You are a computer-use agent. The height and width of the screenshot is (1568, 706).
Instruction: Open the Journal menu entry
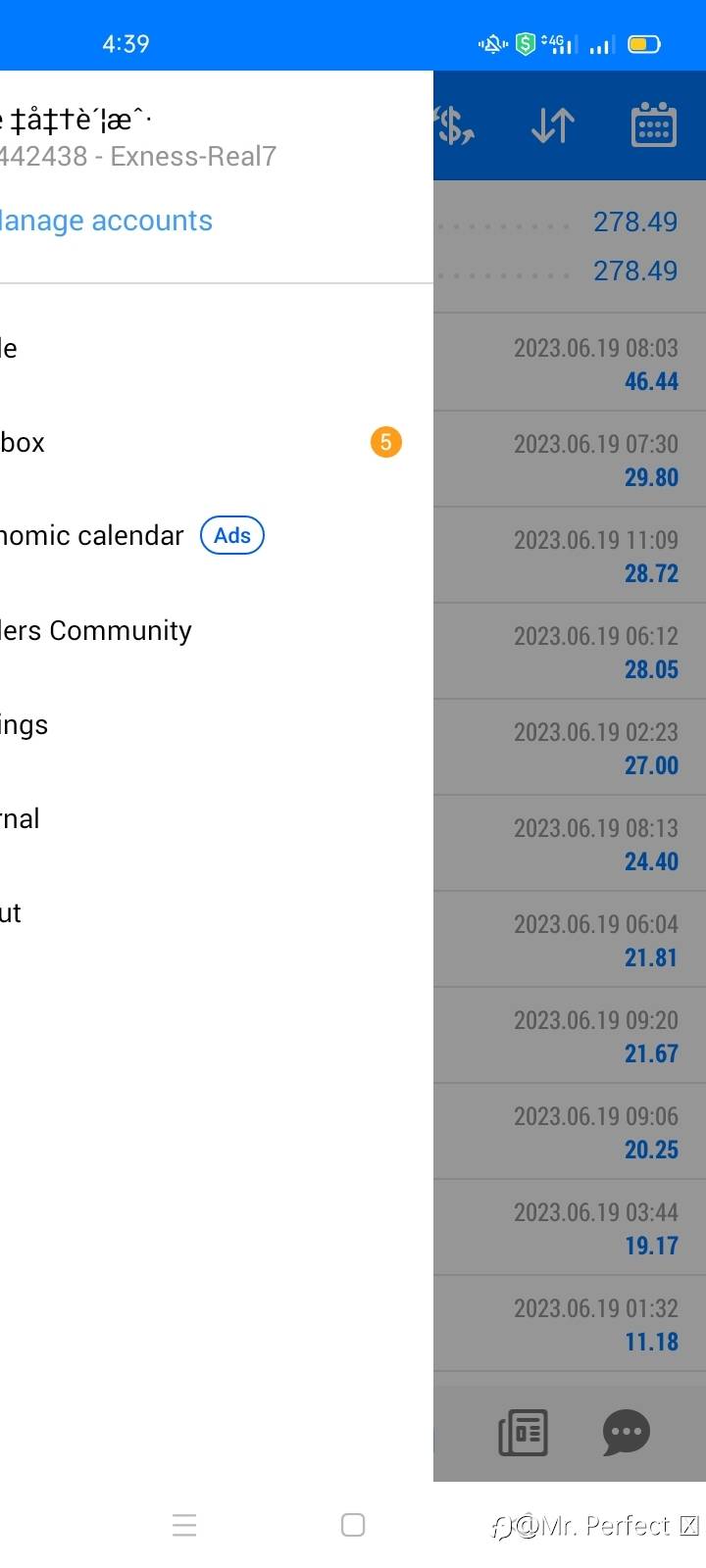(x=21, y=818)
